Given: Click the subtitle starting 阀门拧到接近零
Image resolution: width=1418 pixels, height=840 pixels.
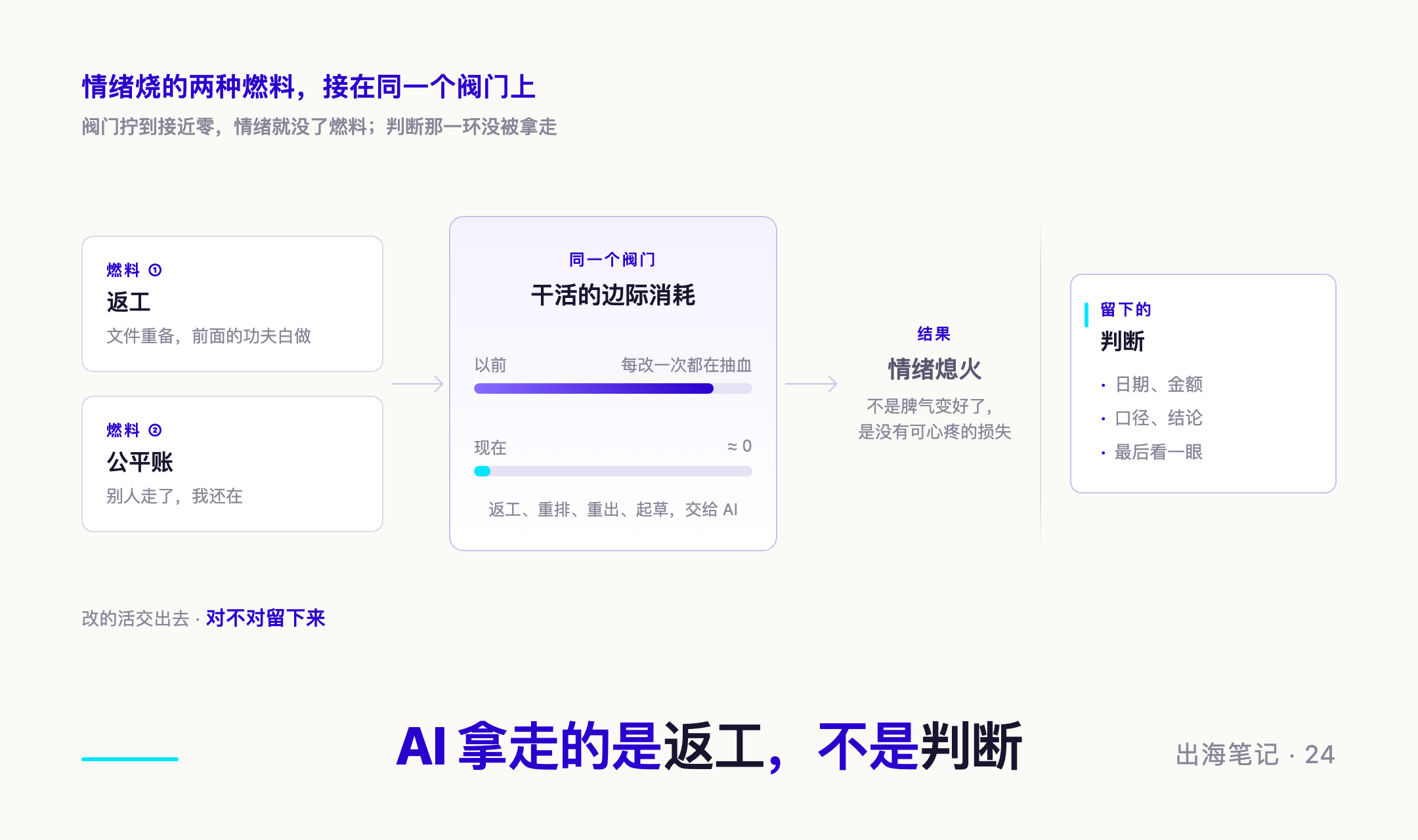Looking at the screenshot, I should [319, 127].
